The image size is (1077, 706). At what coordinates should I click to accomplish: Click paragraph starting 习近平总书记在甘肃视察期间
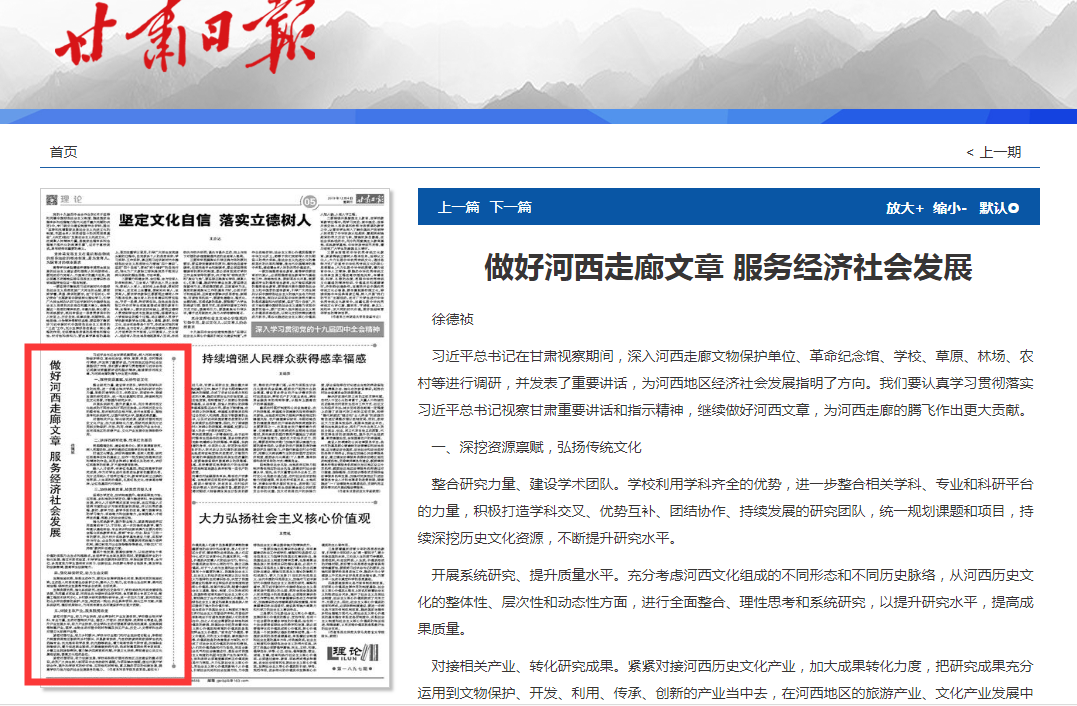pyautogui.click(x=726, y=383)
